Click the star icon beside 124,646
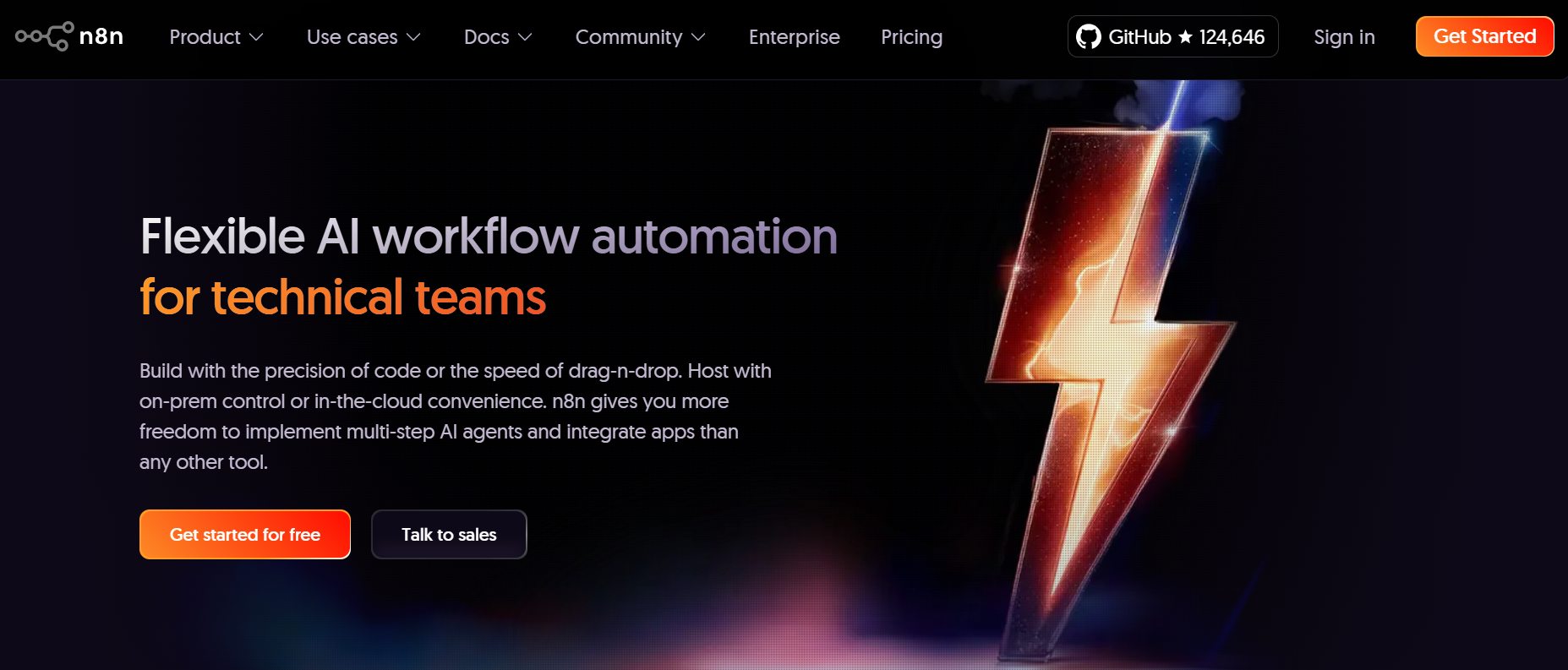The image size is (1568, 670). pyautogui.click(x=1186, y=37)
